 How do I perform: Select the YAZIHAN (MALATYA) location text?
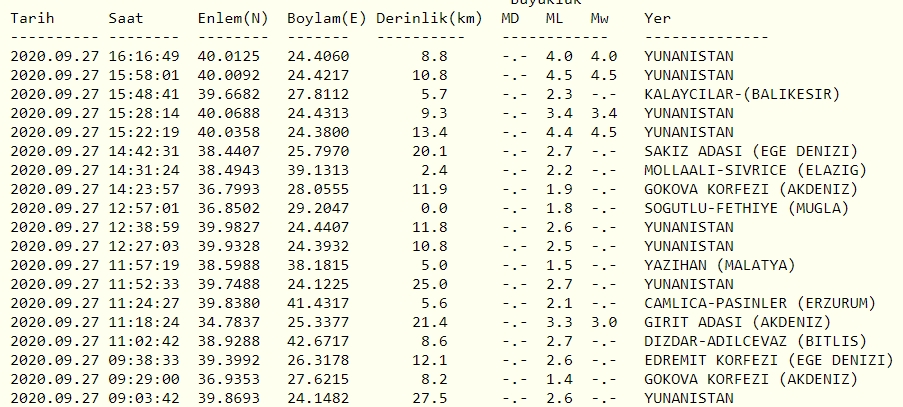(719, 266)
